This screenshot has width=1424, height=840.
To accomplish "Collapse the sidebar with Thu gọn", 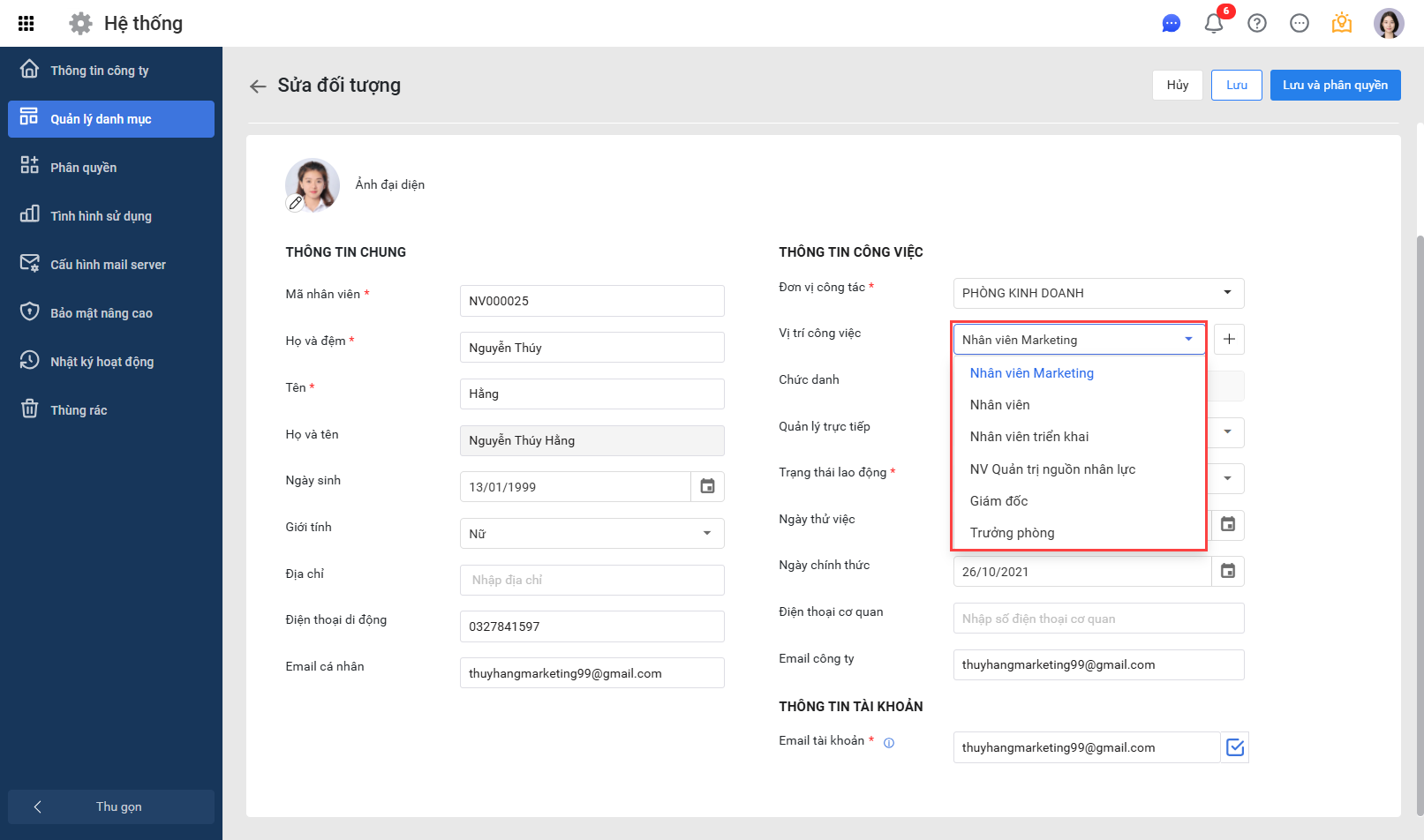I will tap(111, 806).
